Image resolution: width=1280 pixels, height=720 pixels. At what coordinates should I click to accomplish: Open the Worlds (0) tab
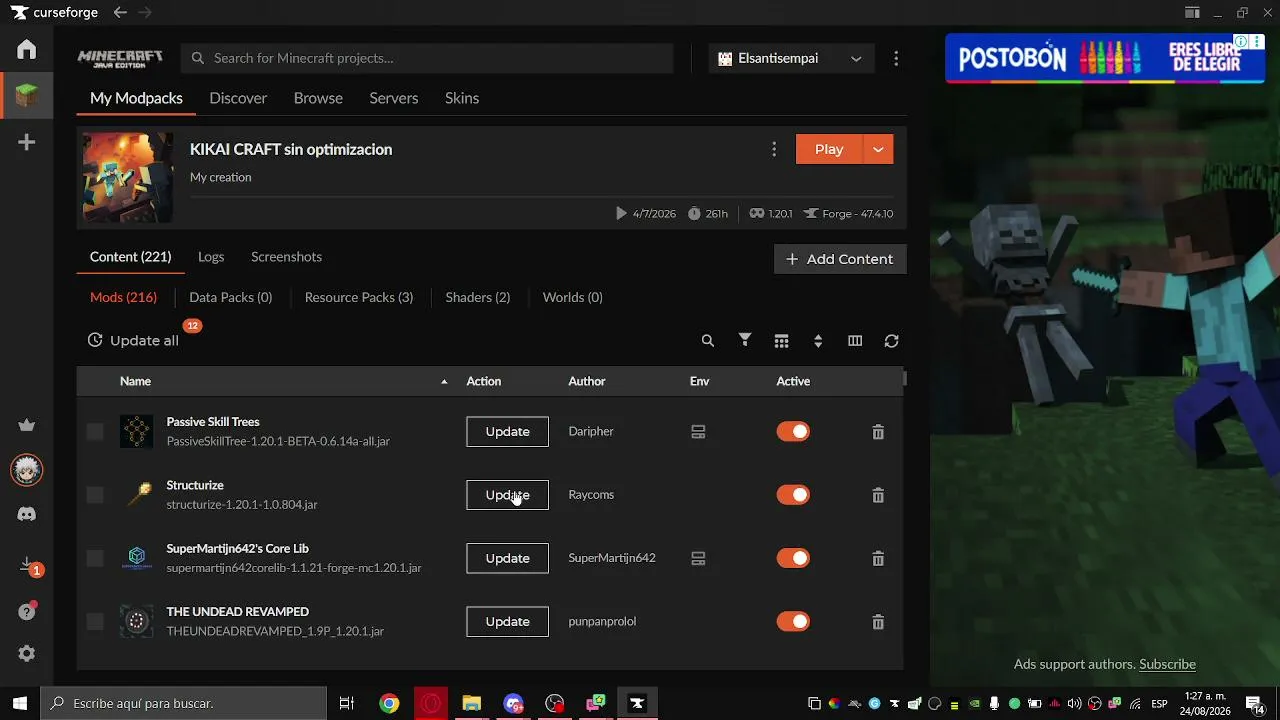[x=572, y=297]
